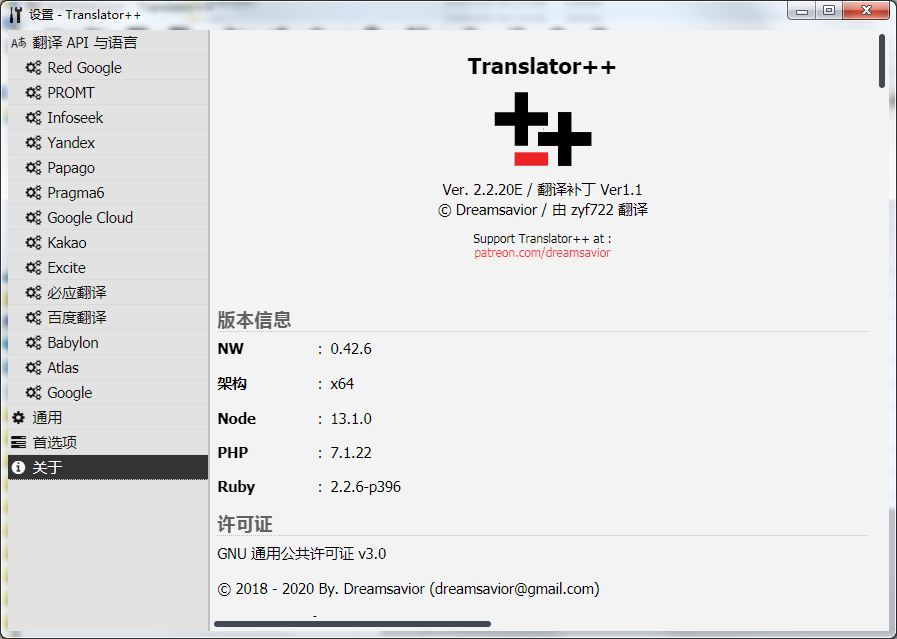Open the plain Google entry settings

point(108,393)
